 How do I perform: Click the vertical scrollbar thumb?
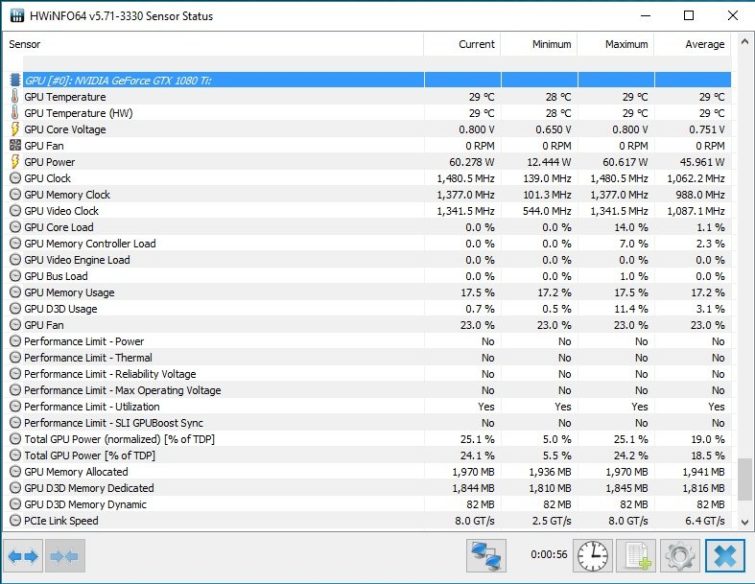coord(744,479)
